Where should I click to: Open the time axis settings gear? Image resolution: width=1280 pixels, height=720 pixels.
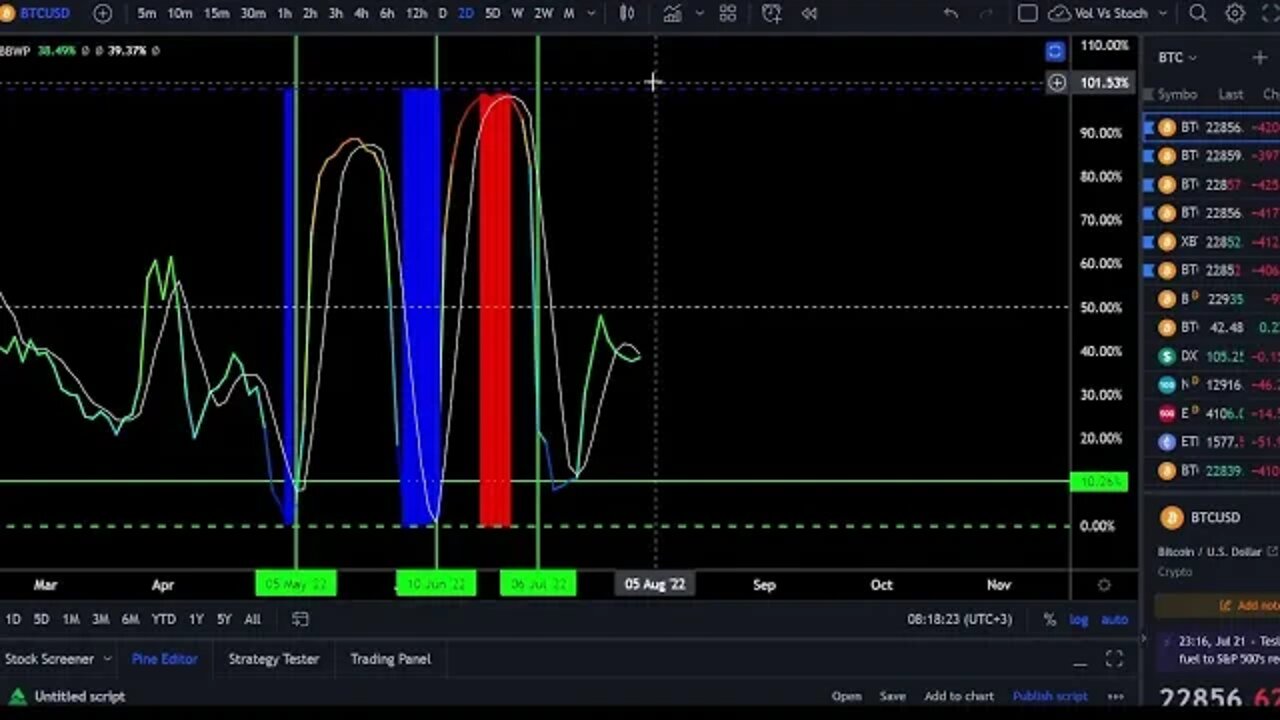coord(1104,585)
